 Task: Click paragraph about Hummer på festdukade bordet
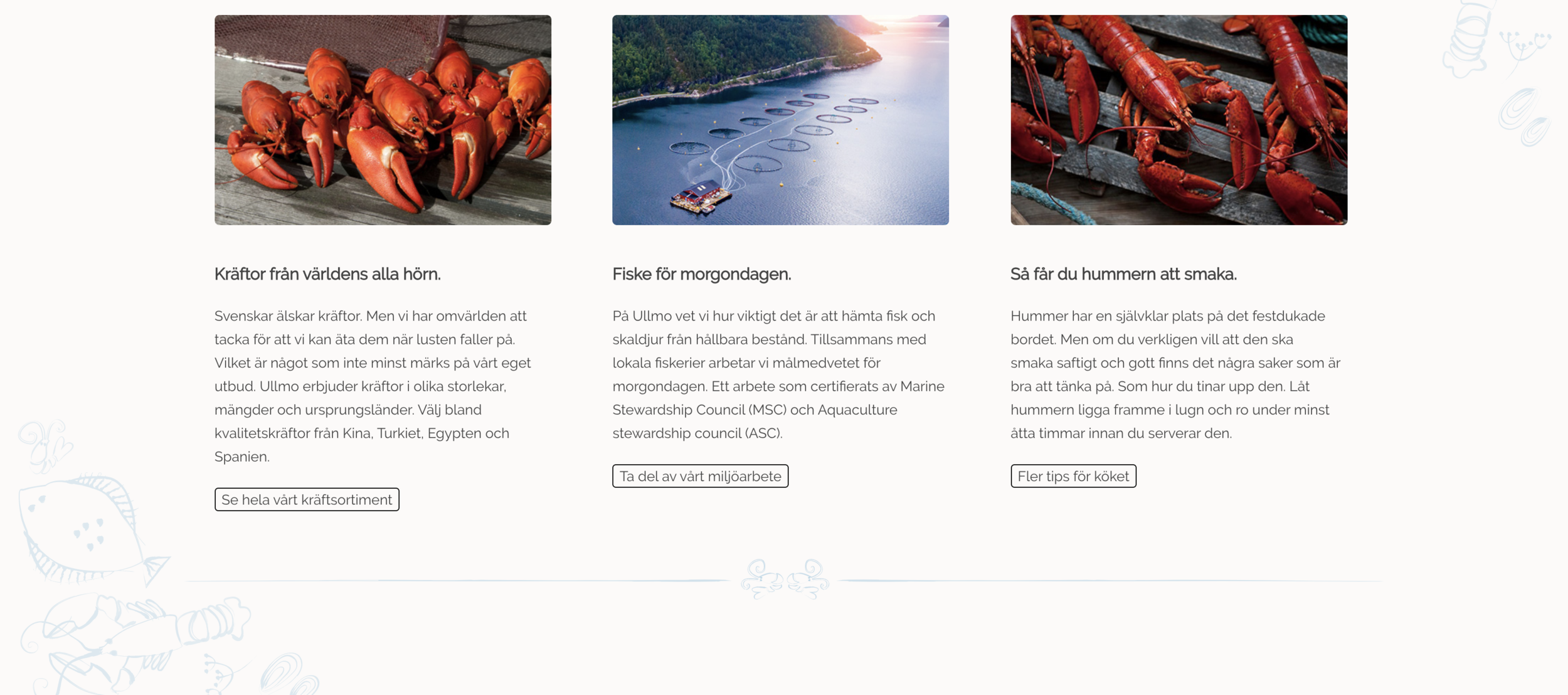[x=1175, y=374]
